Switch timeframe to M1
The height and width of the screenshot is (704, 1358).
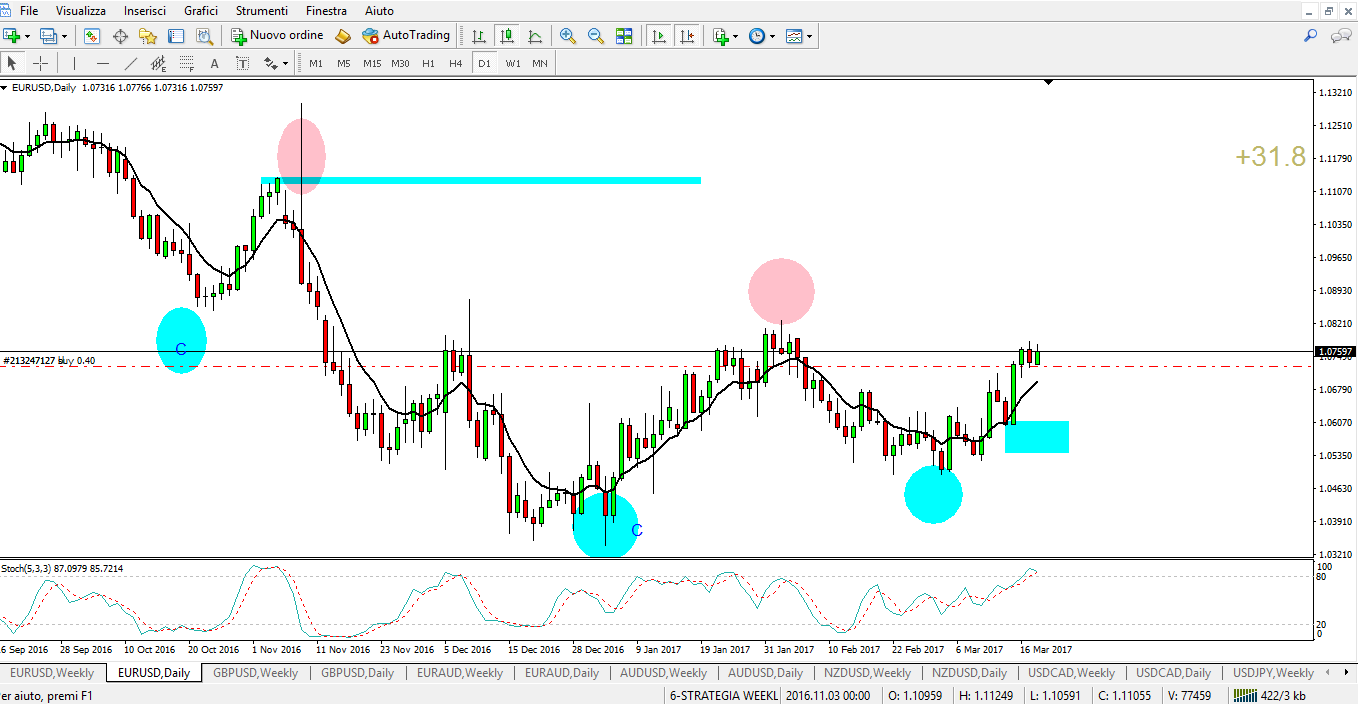[x=316, y=63]
